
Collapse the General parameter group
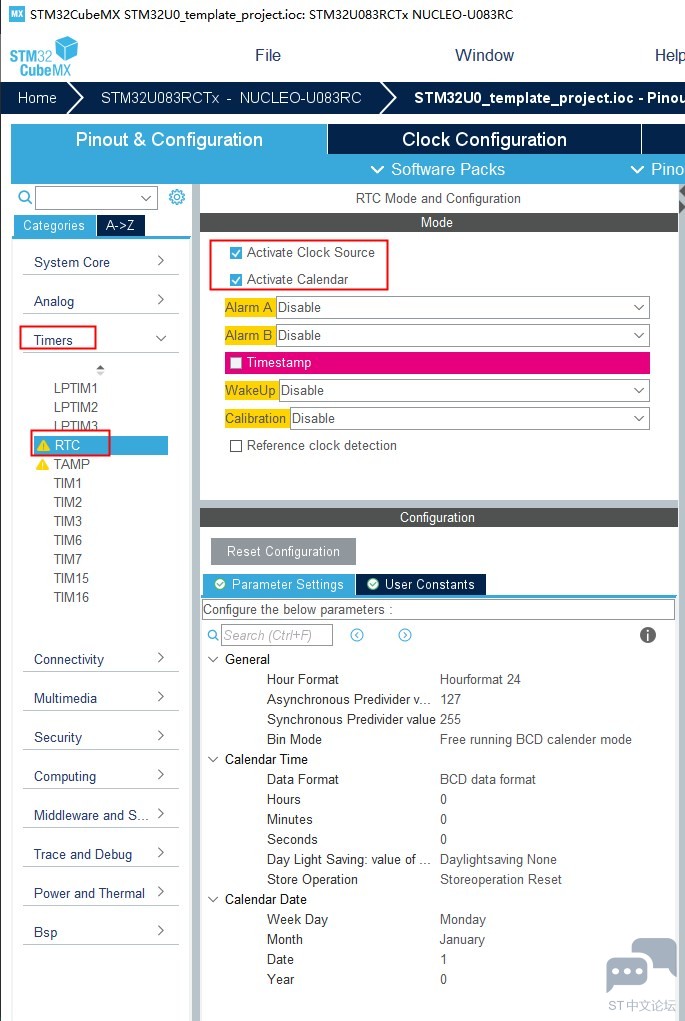point(213,659)
